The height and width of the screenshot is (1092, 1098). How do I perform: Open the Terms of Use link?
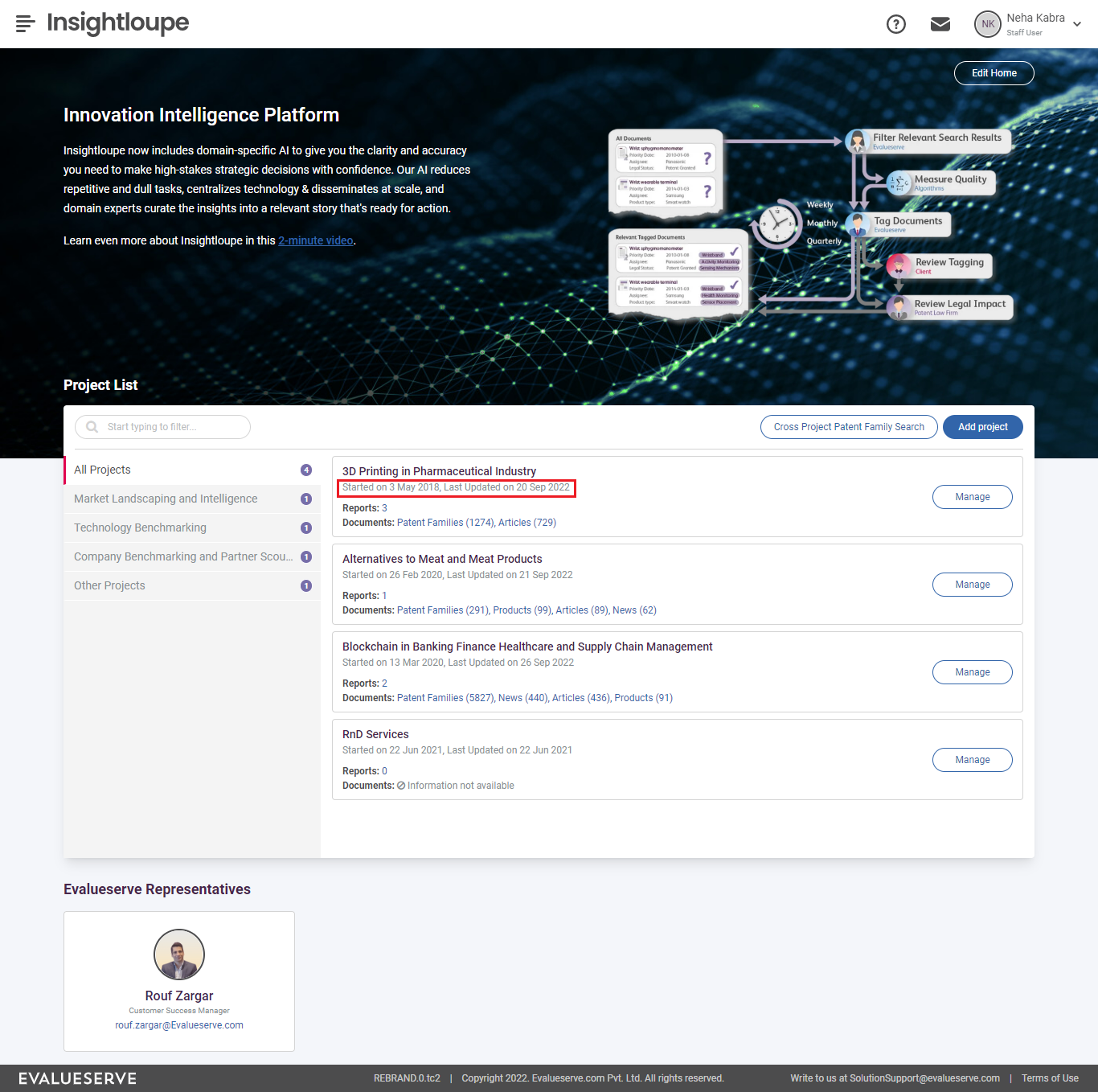(1050, 1078)
